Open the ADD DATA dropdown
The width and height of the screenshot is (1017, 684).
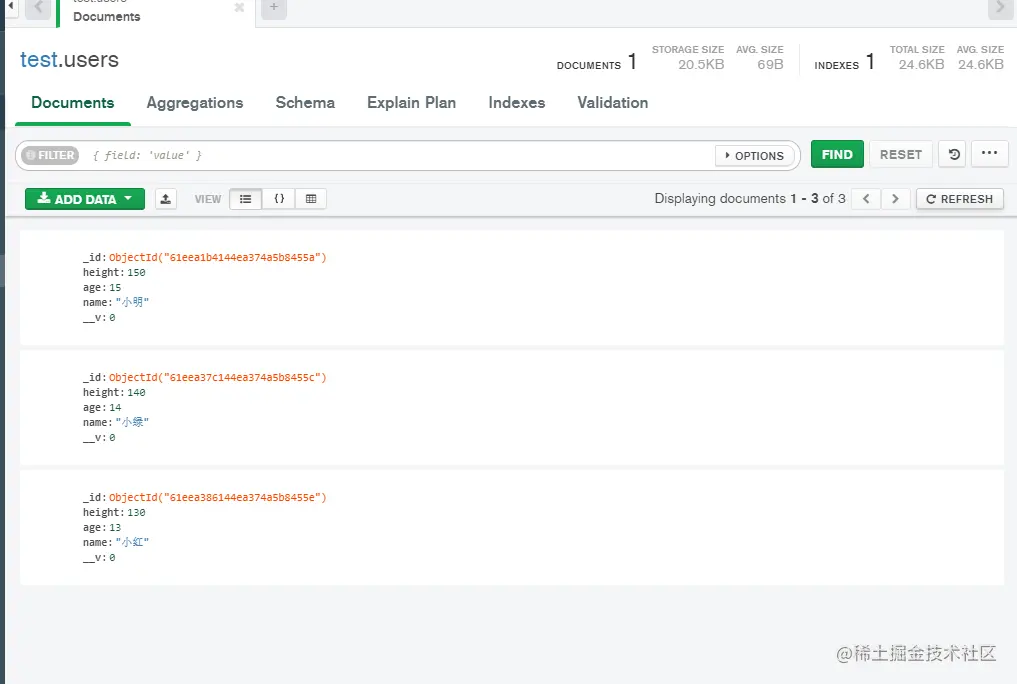click(x=85, y=199)
